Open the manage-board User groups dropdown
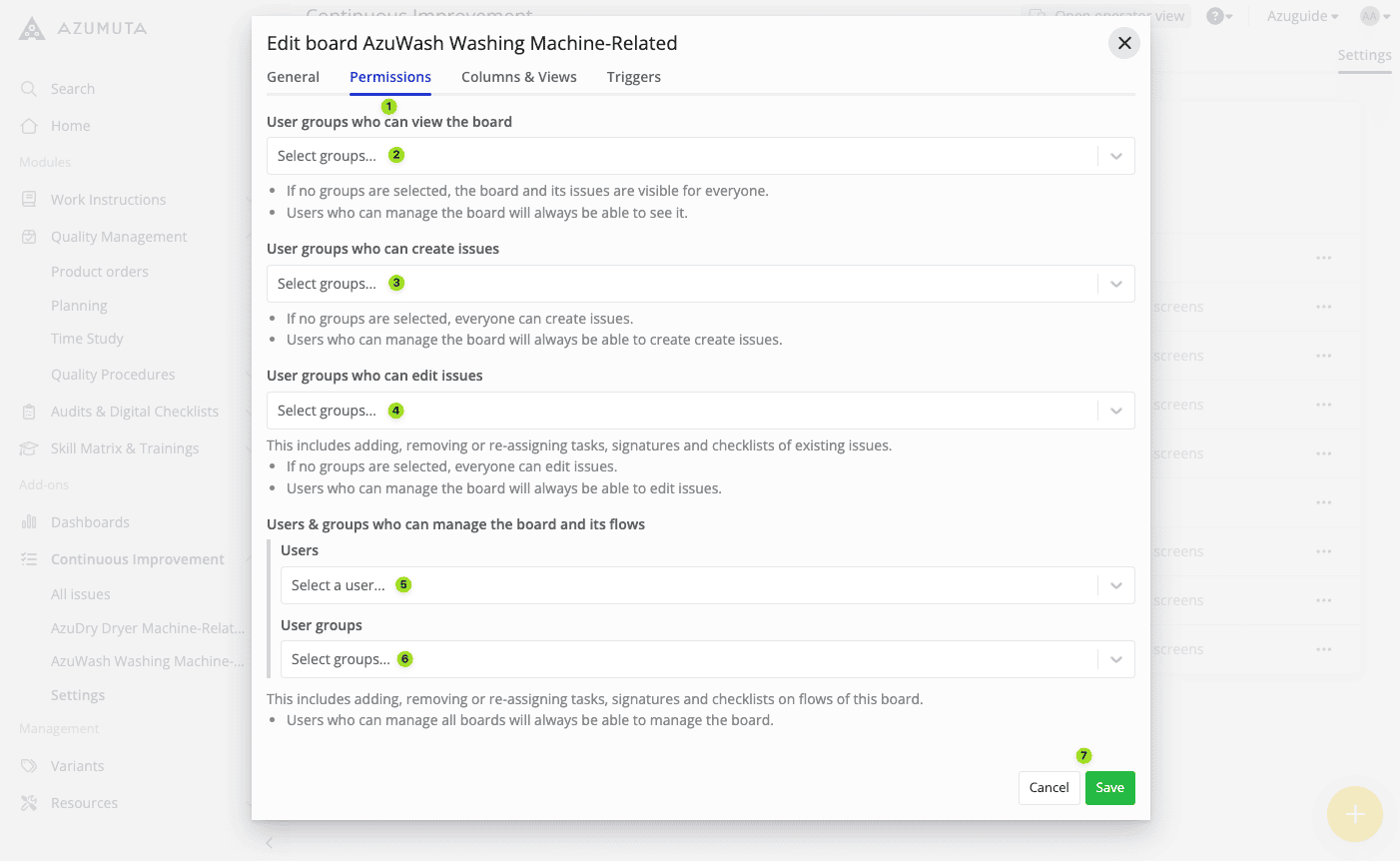Viewport: 1400px width, 861px height. 1115,659
